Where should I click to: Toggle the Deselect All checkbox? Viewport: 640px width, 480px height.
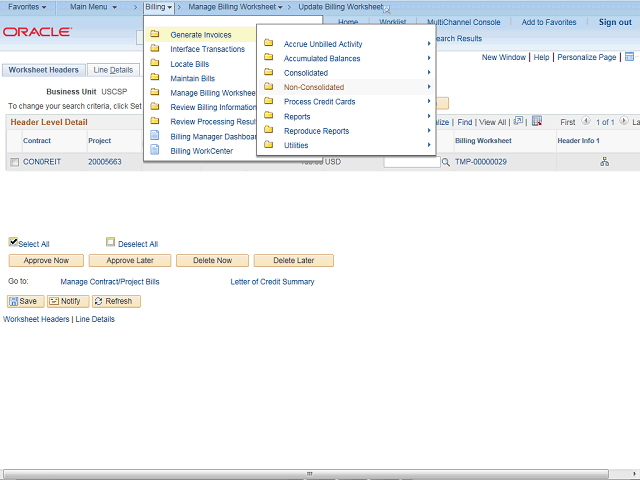110,242
